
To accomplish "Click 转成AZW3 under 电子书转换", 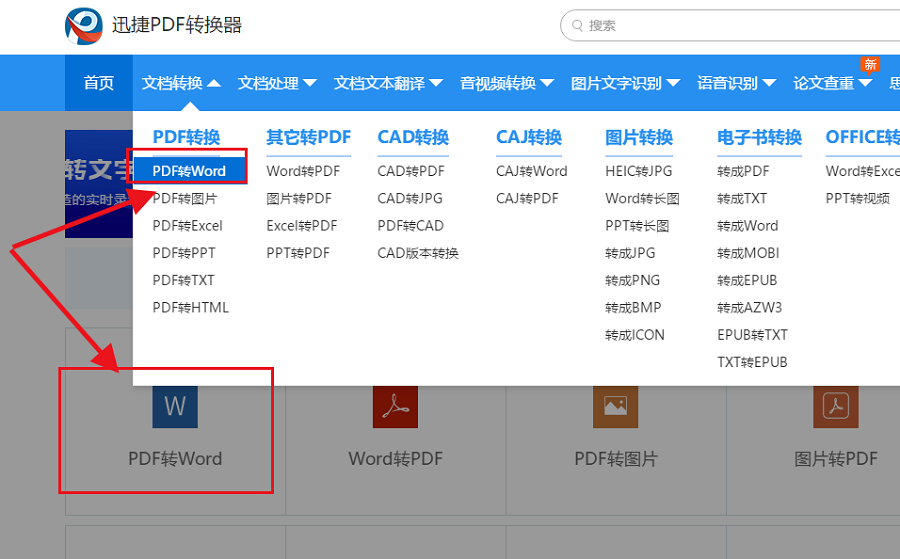I will pos(750,308).
